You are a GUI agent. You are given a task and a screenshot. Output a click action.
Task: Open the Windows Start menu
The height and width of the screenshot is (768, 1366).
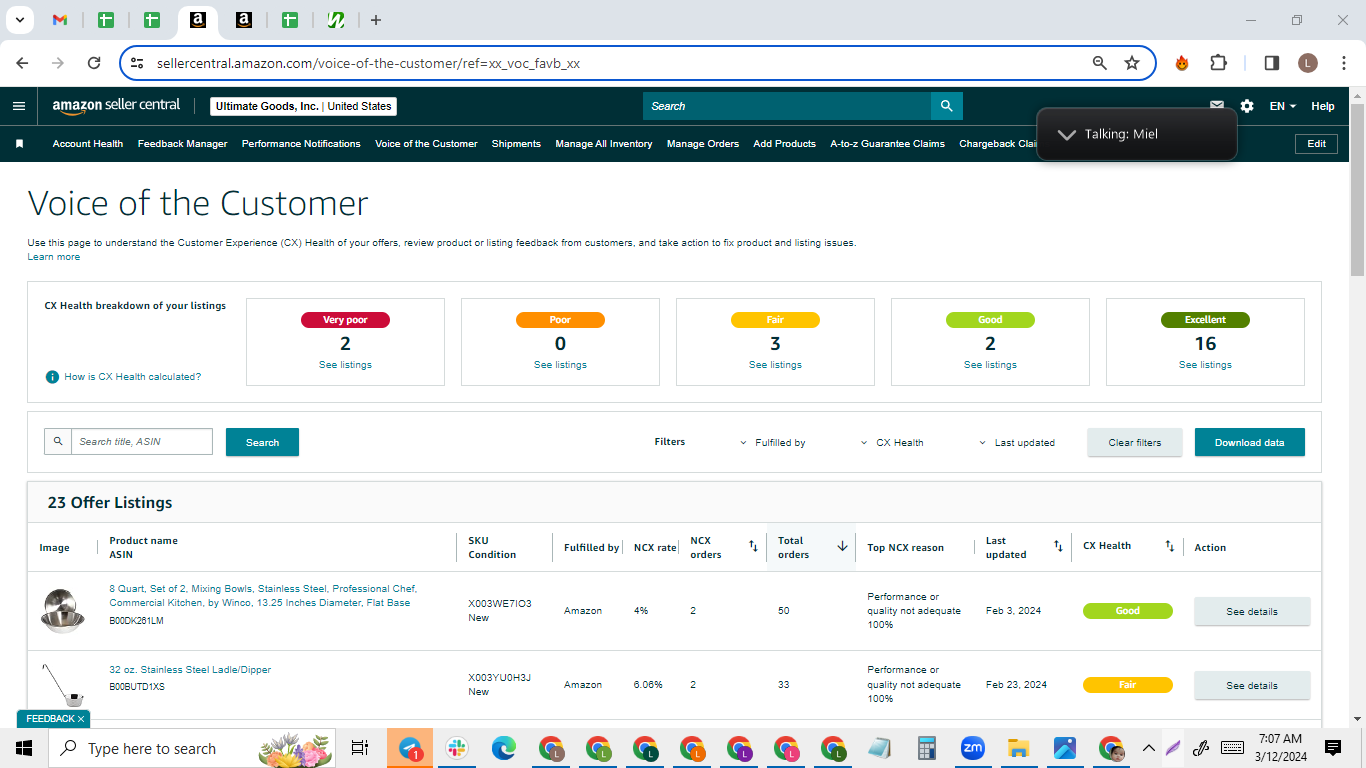24,748
